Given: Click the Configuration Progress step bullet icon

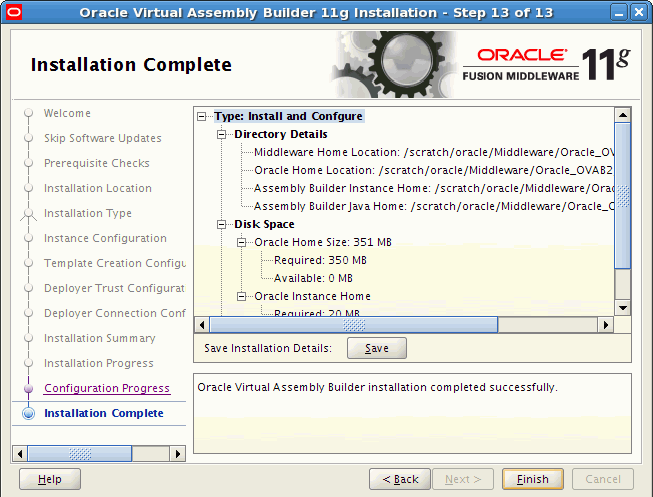Looking at the screenshot, I should (28, 388).
